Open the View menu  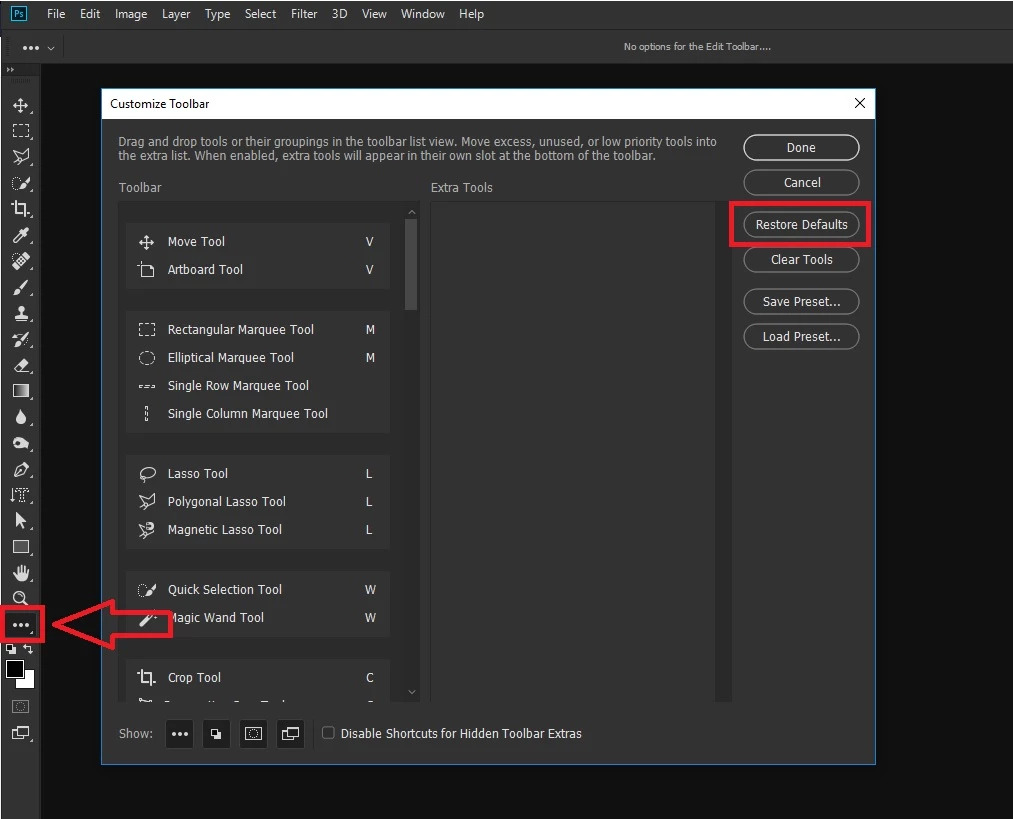[374, 14]
